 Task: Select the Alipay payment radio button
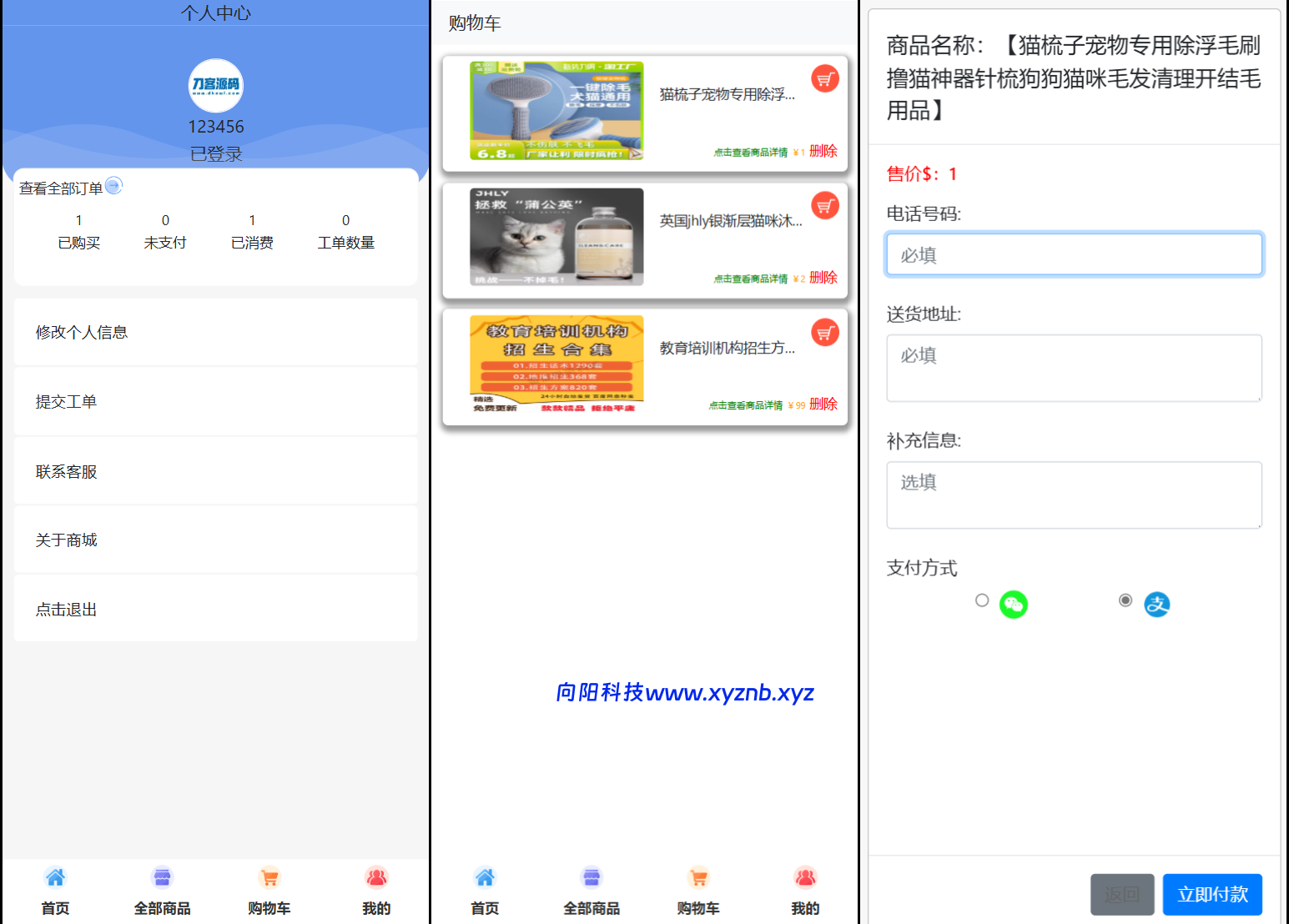point(1125,600)
